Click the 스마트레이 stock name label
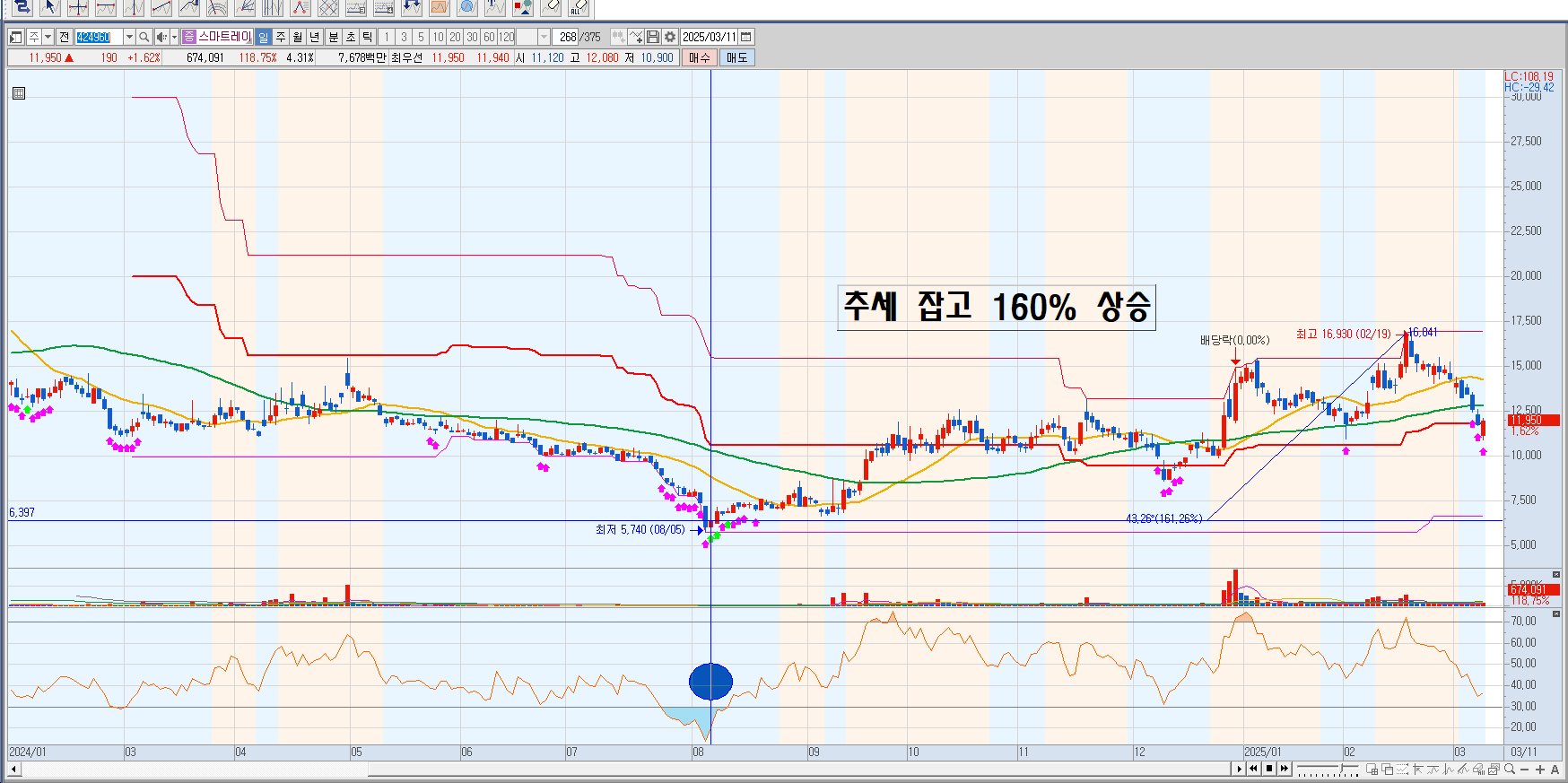The width and height of the screenshot is (1568, 783). [x=224, y=37]
